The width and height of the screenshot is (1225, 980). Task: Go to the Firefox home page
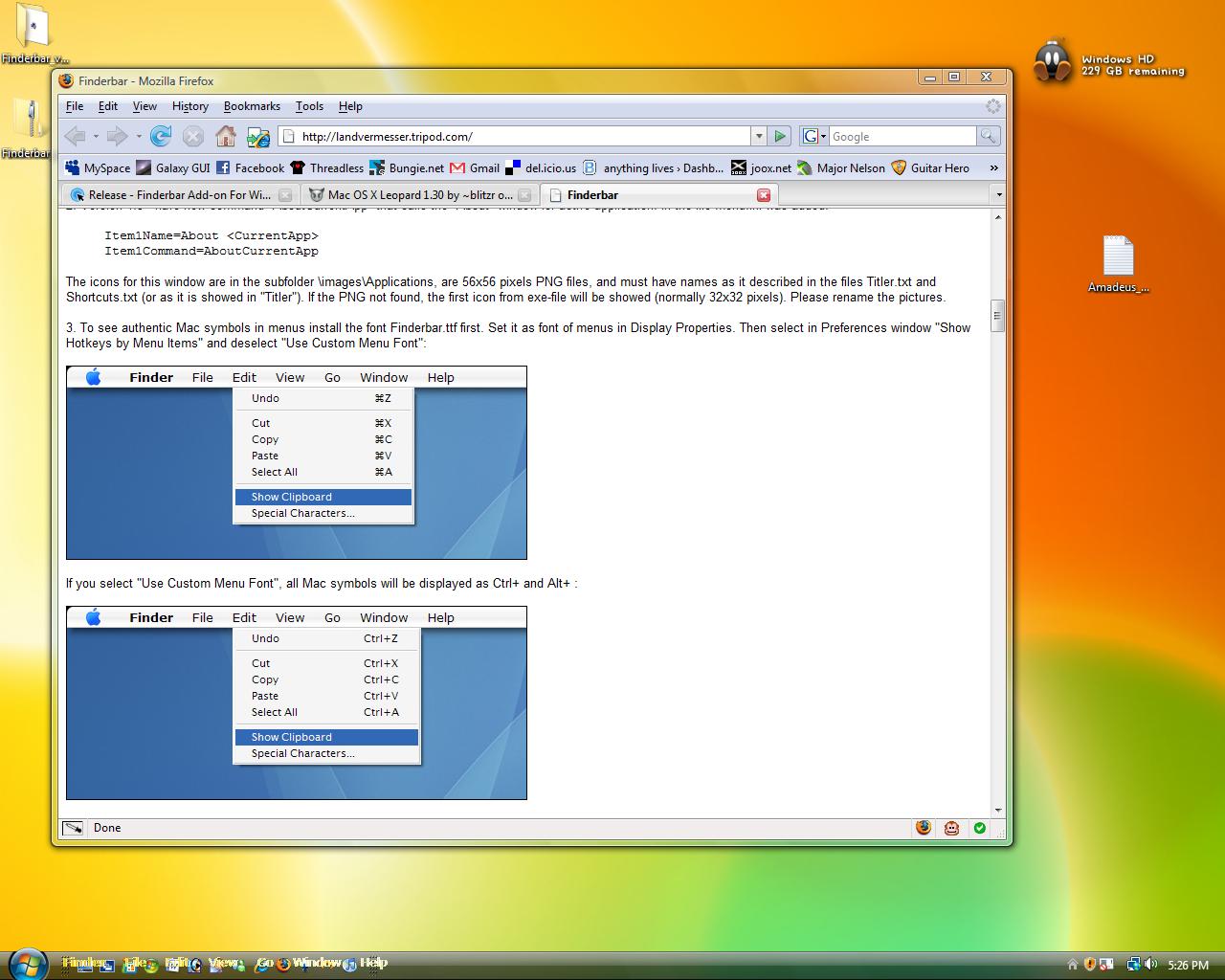226,136
